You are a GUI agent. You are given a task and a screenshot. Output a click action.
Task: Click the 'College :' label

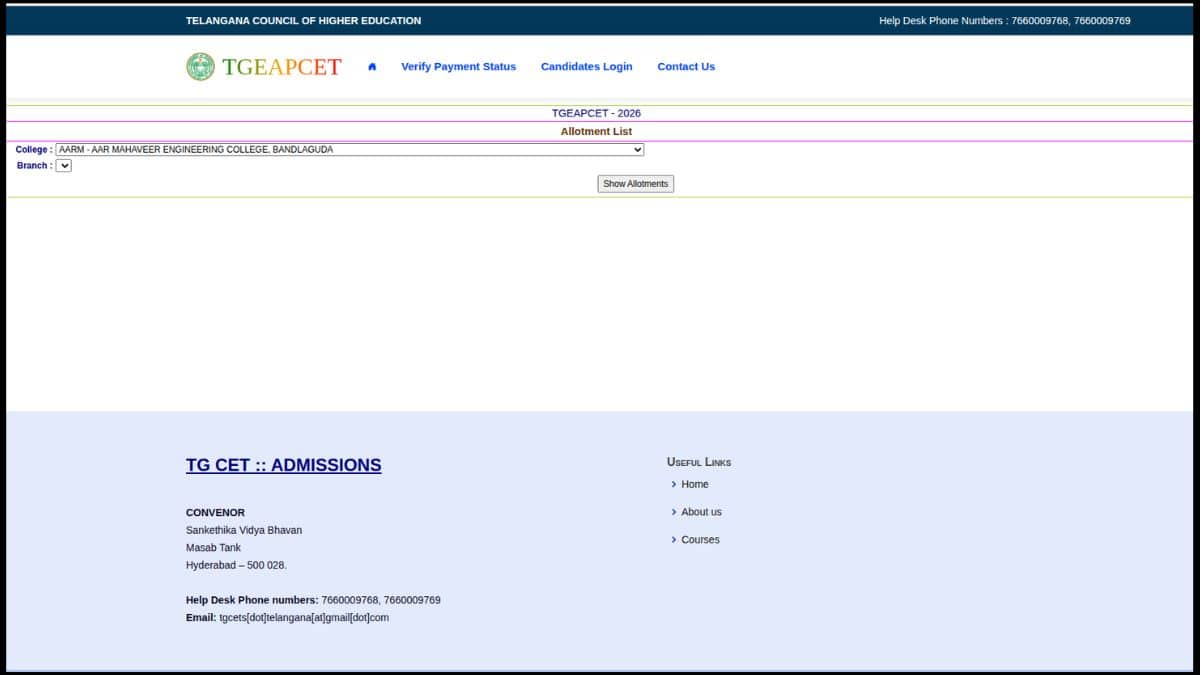point(34,150)
